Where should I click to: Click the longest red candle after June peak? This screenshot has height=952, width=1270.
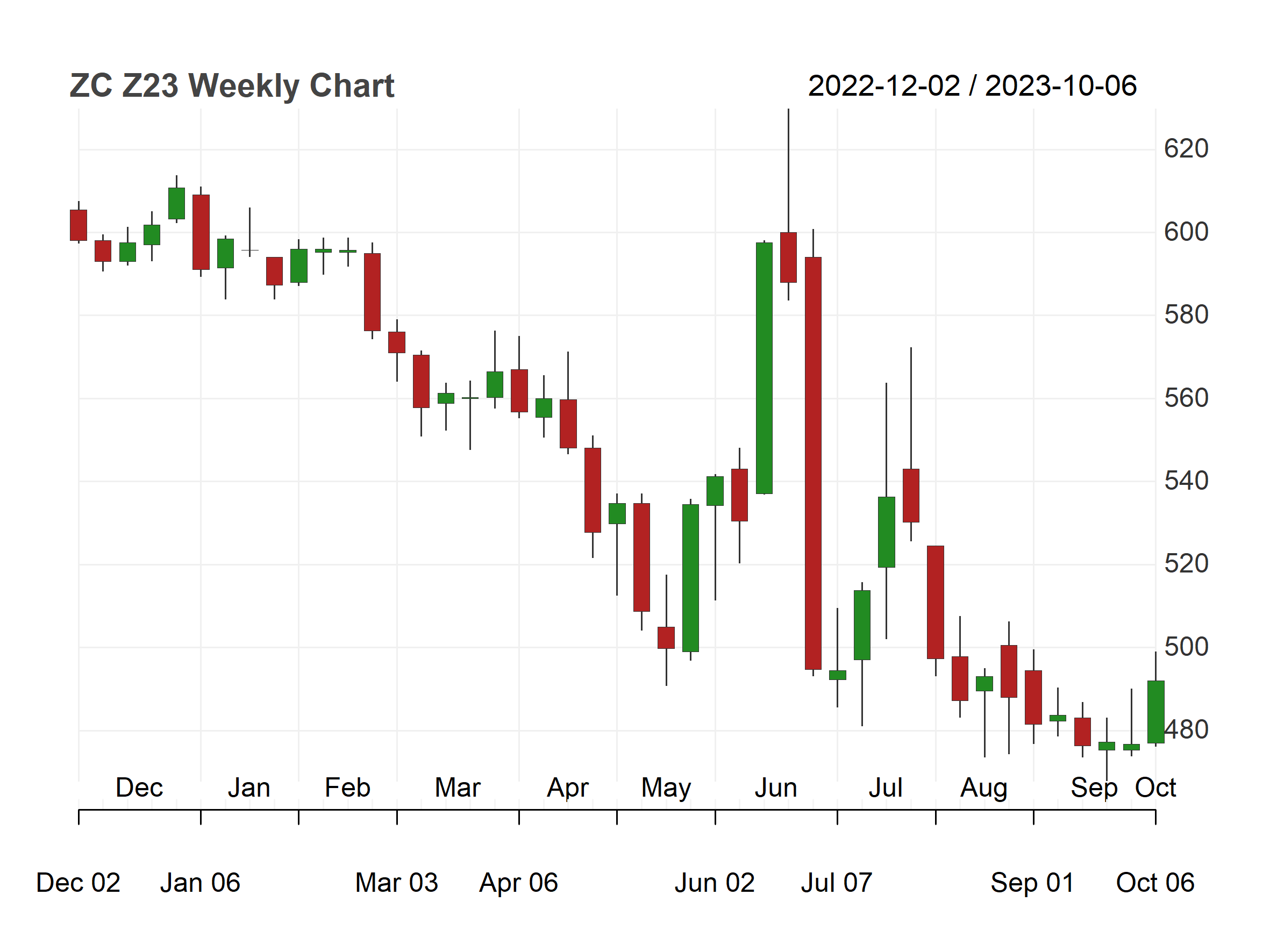point(813,463)
